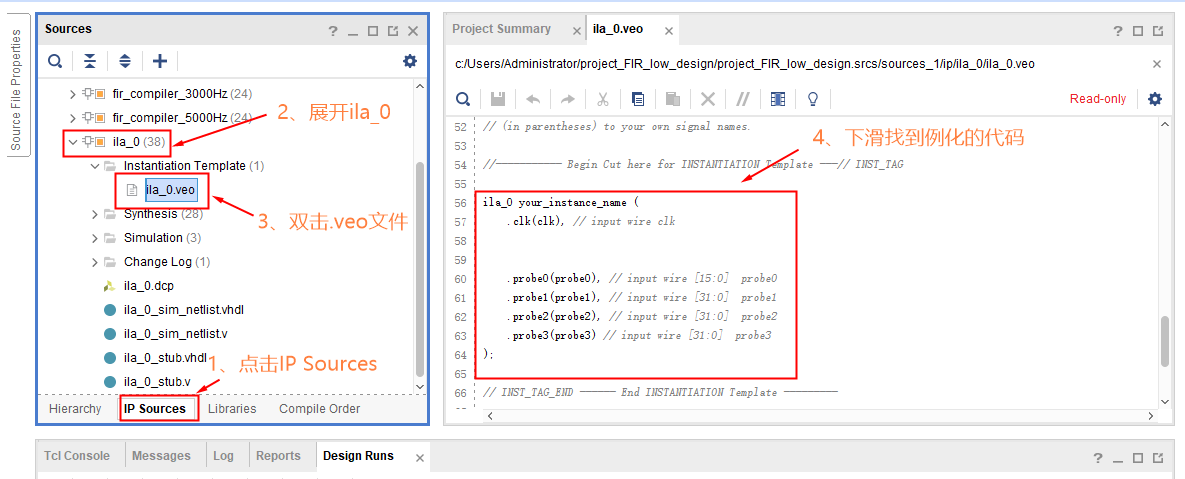Select the Design Runs tab
Viewport: 1185px width, 479px height.
click(x=358, y=456)
